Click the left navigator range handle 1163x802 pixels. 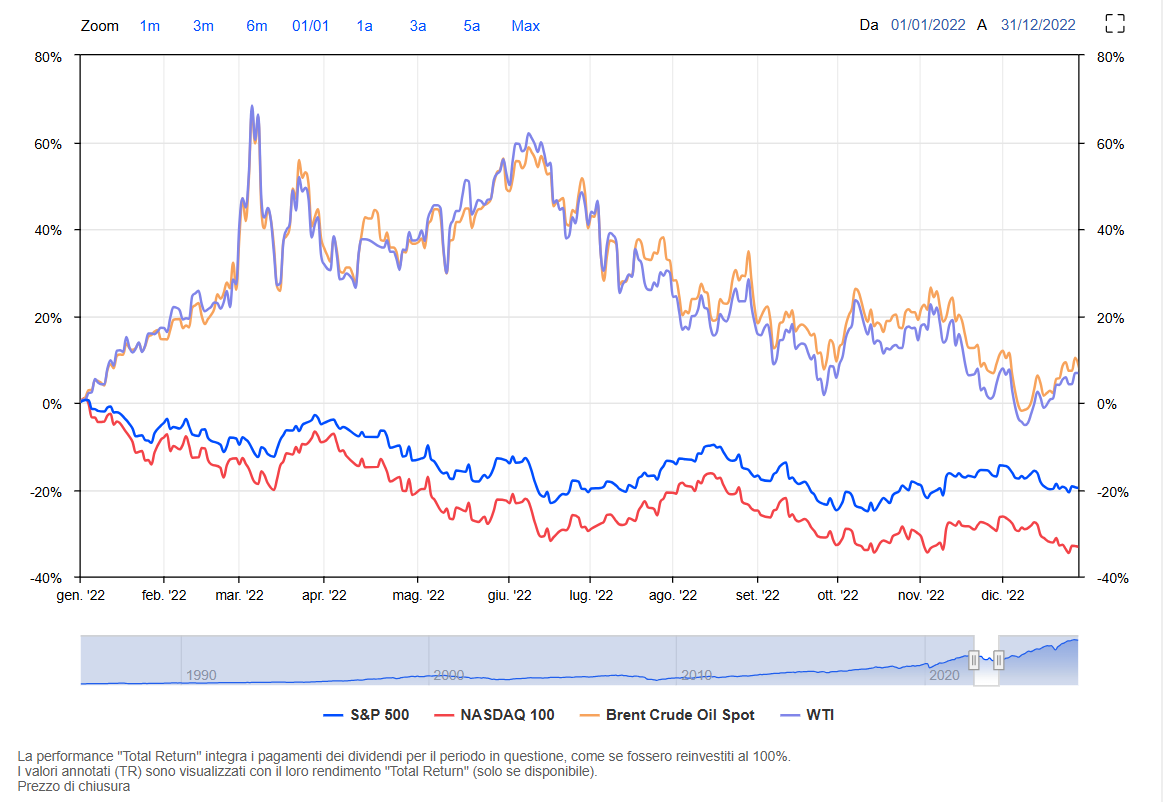click(x=974, y=660)
